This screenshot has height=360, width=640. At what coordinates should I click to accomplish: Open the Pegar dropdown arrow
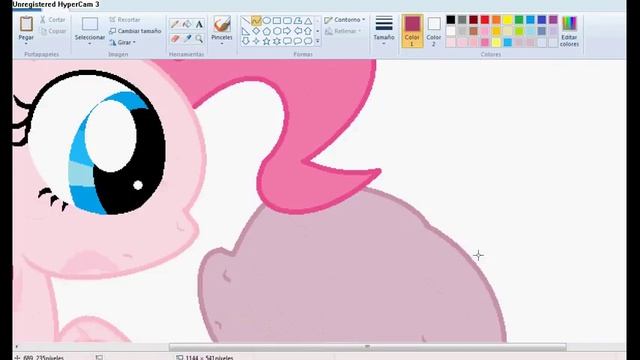[x=26, y=43]
